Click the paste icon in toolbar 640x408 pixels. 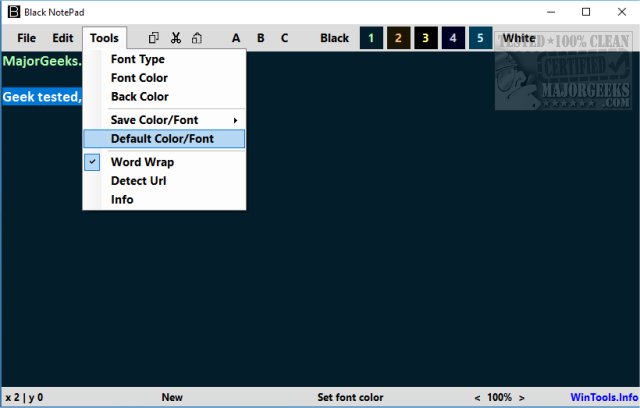(197, 38)
